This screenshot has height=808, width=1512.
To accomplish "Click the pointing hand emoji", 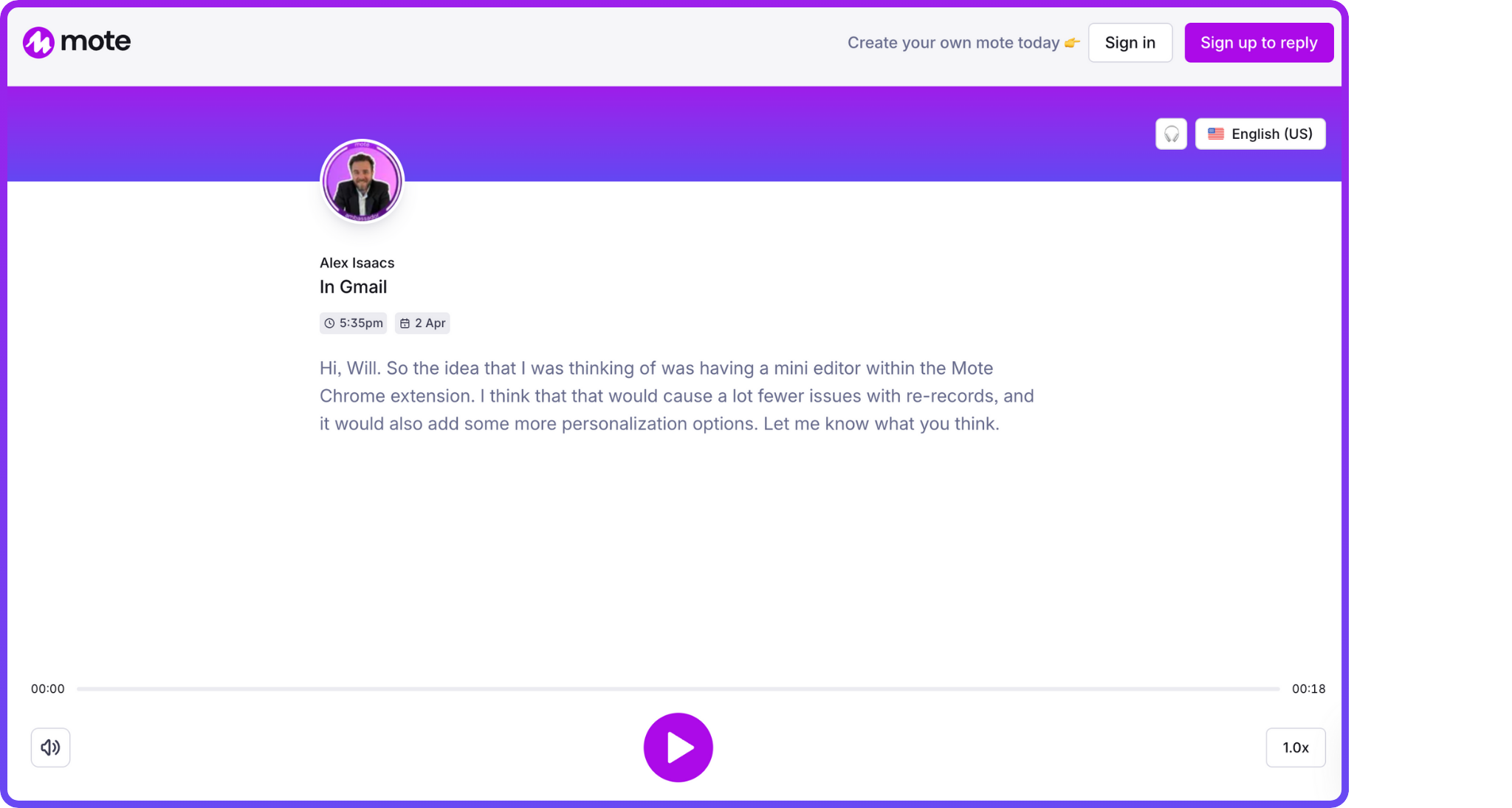I will coord(1072,43).
